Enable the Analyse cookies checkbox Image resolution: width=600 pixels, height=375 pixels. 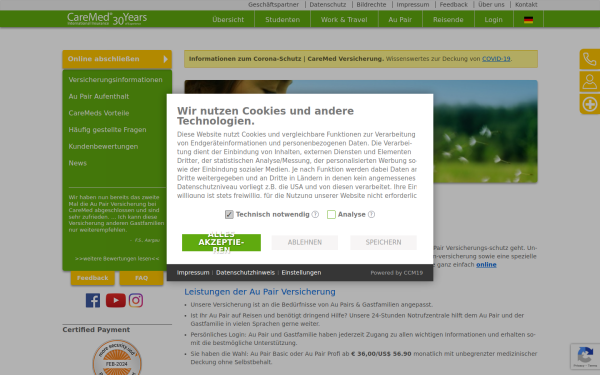click(331, 214)
